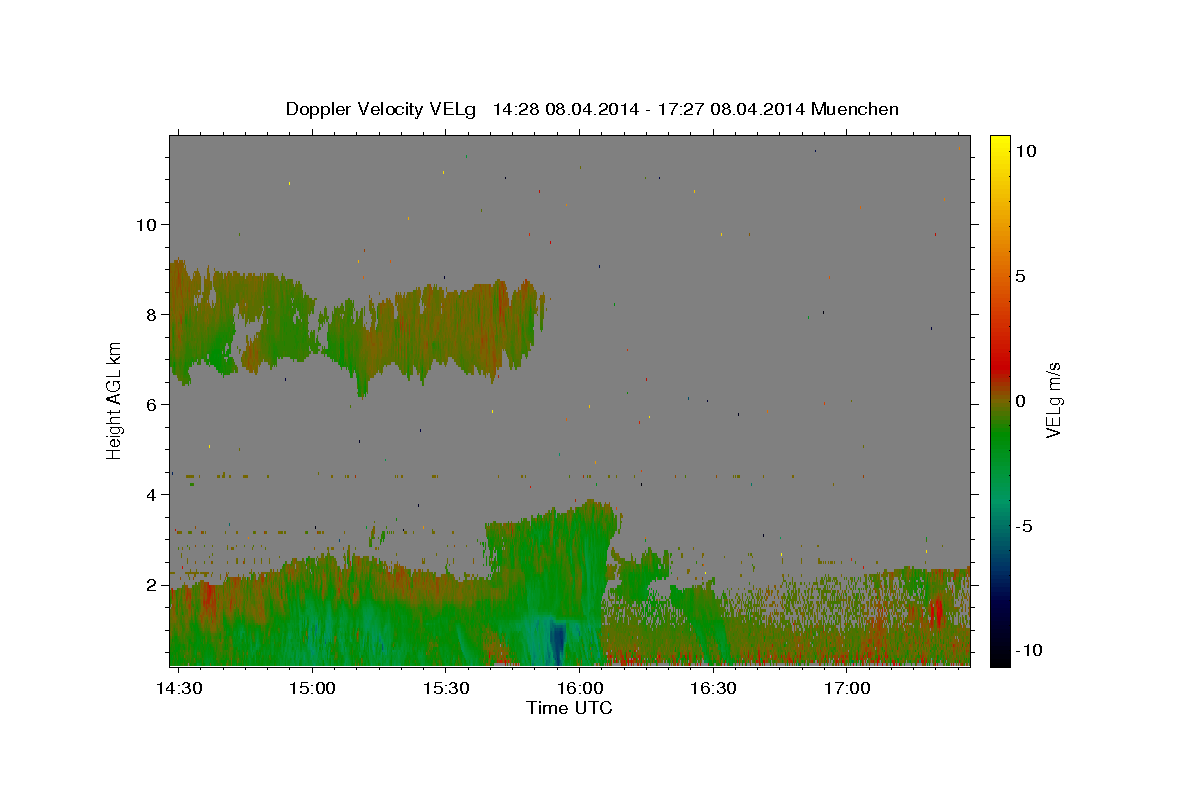Click the Height AGL km axis title
The image size is (1200, 800).
click(x=114, y=401)
